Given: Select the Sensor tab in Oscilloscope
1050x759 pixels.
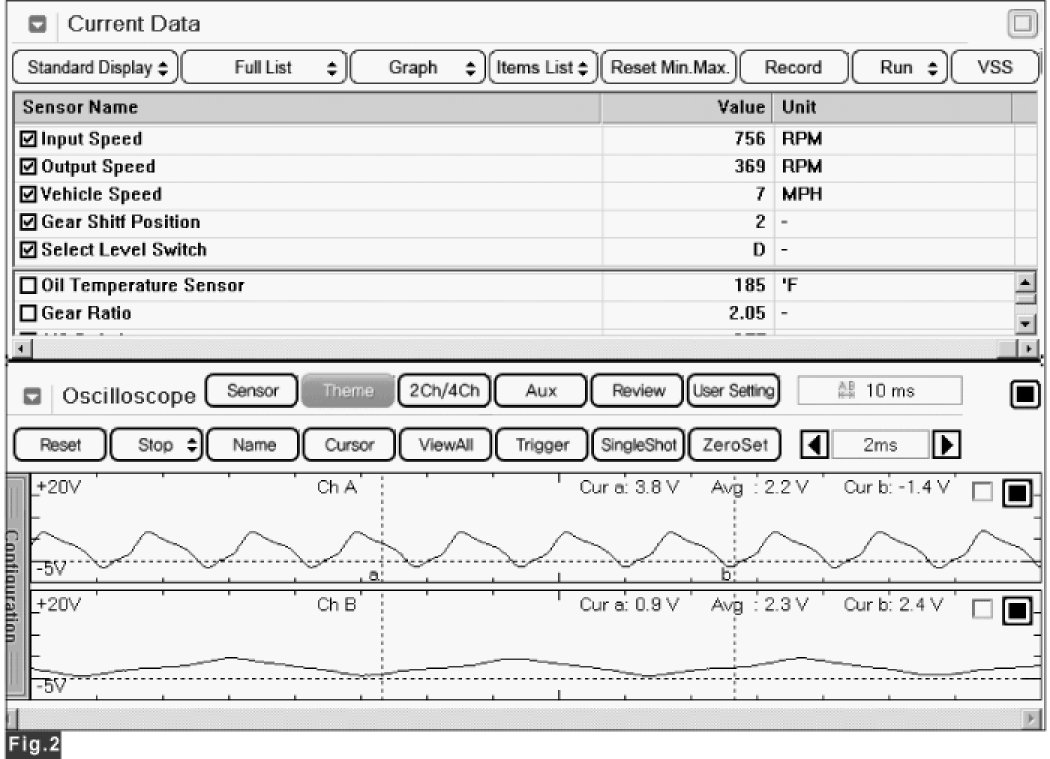Looking at the screenshot, I should click(251, 390).
